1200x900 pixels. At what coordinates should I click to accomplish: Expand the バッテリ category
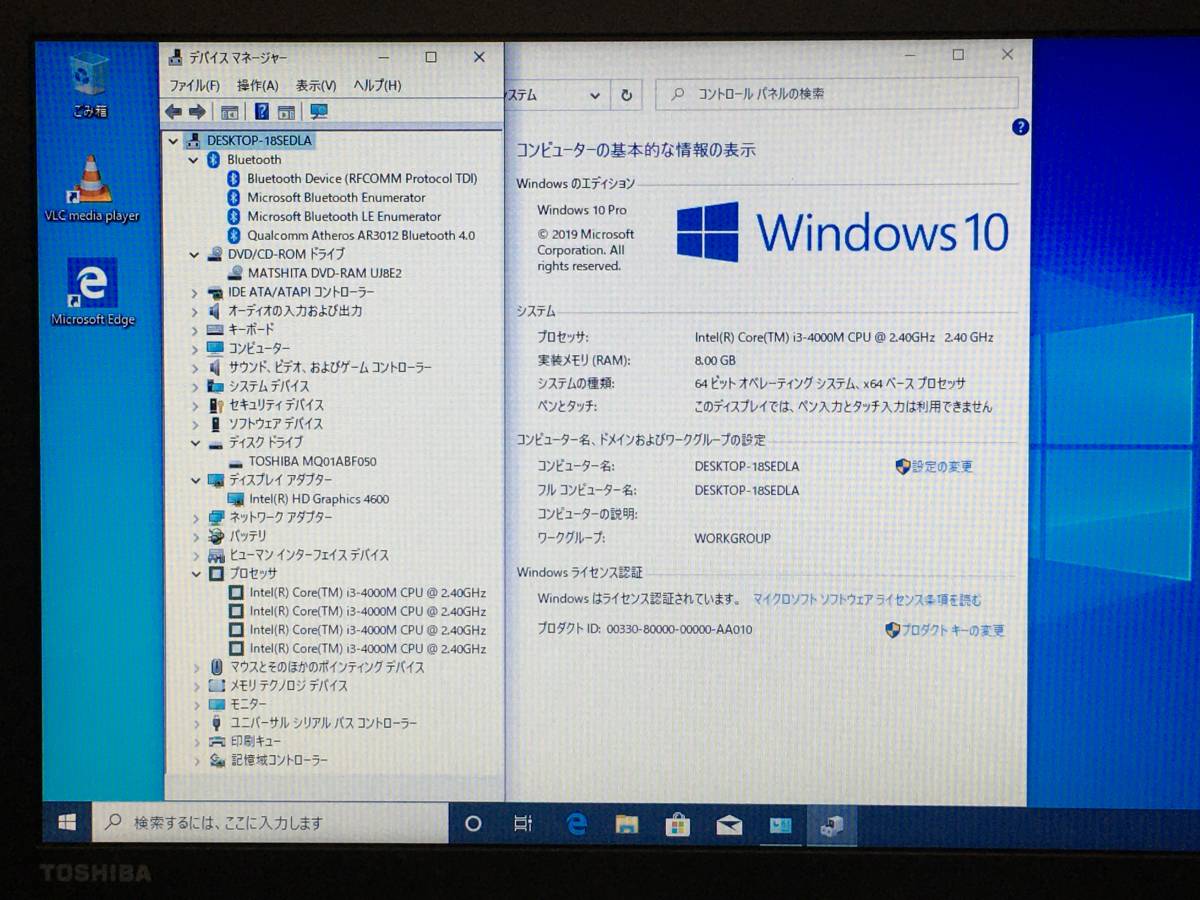195,536
